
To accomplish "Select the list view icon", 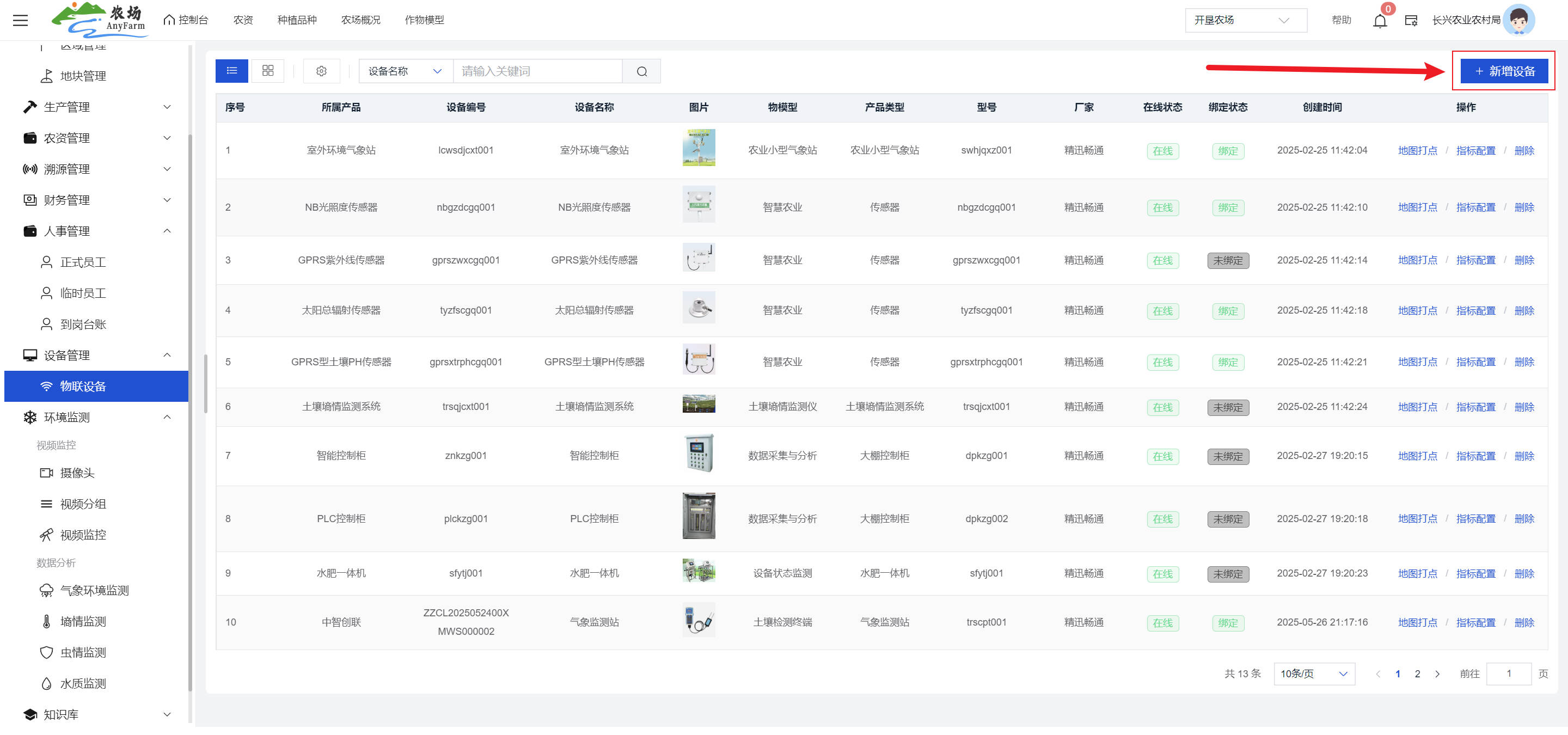I will coord(231,71).
